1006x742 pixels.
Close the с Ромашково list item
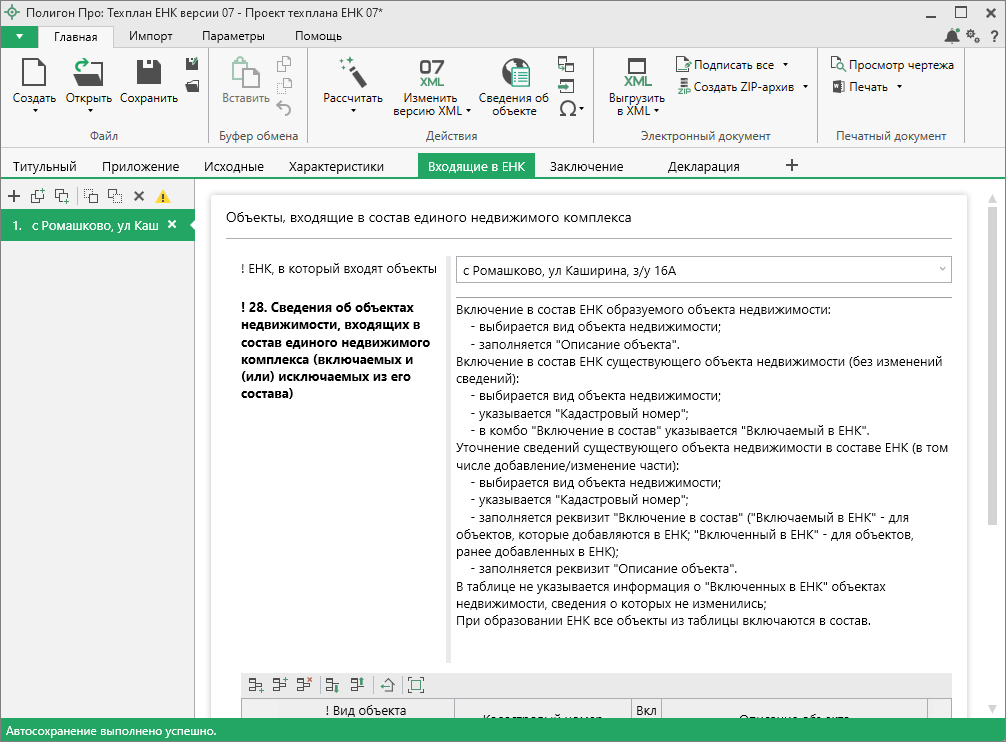172,225
